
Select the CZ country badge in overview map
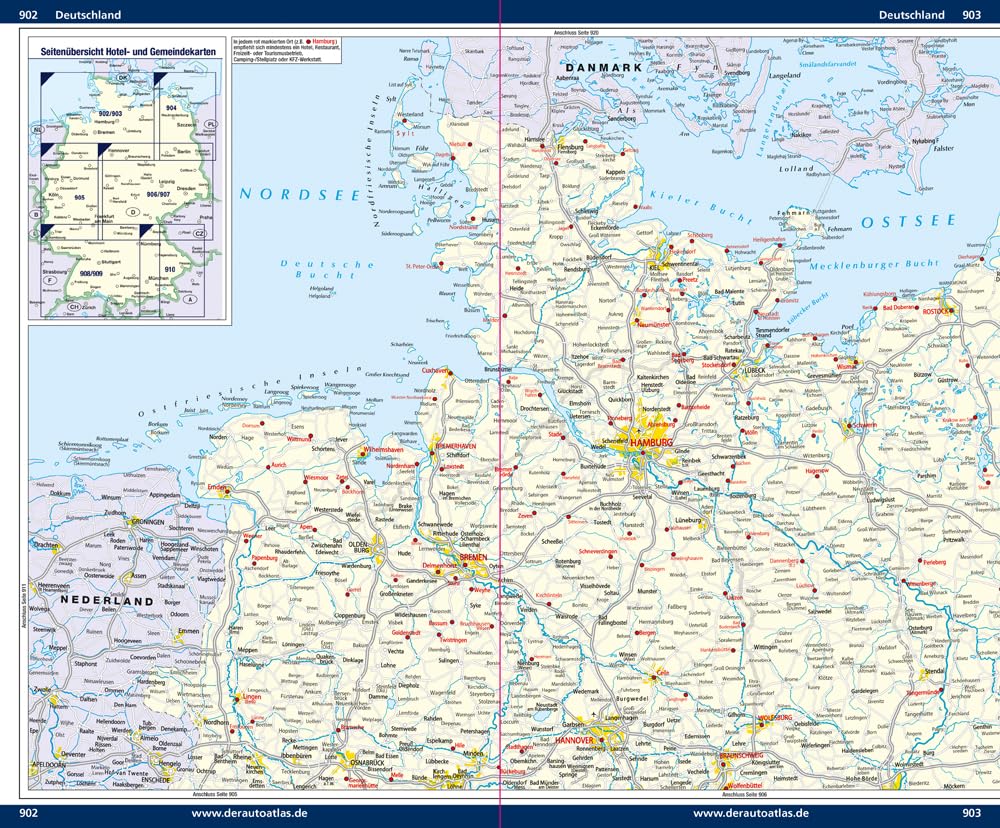199,233
